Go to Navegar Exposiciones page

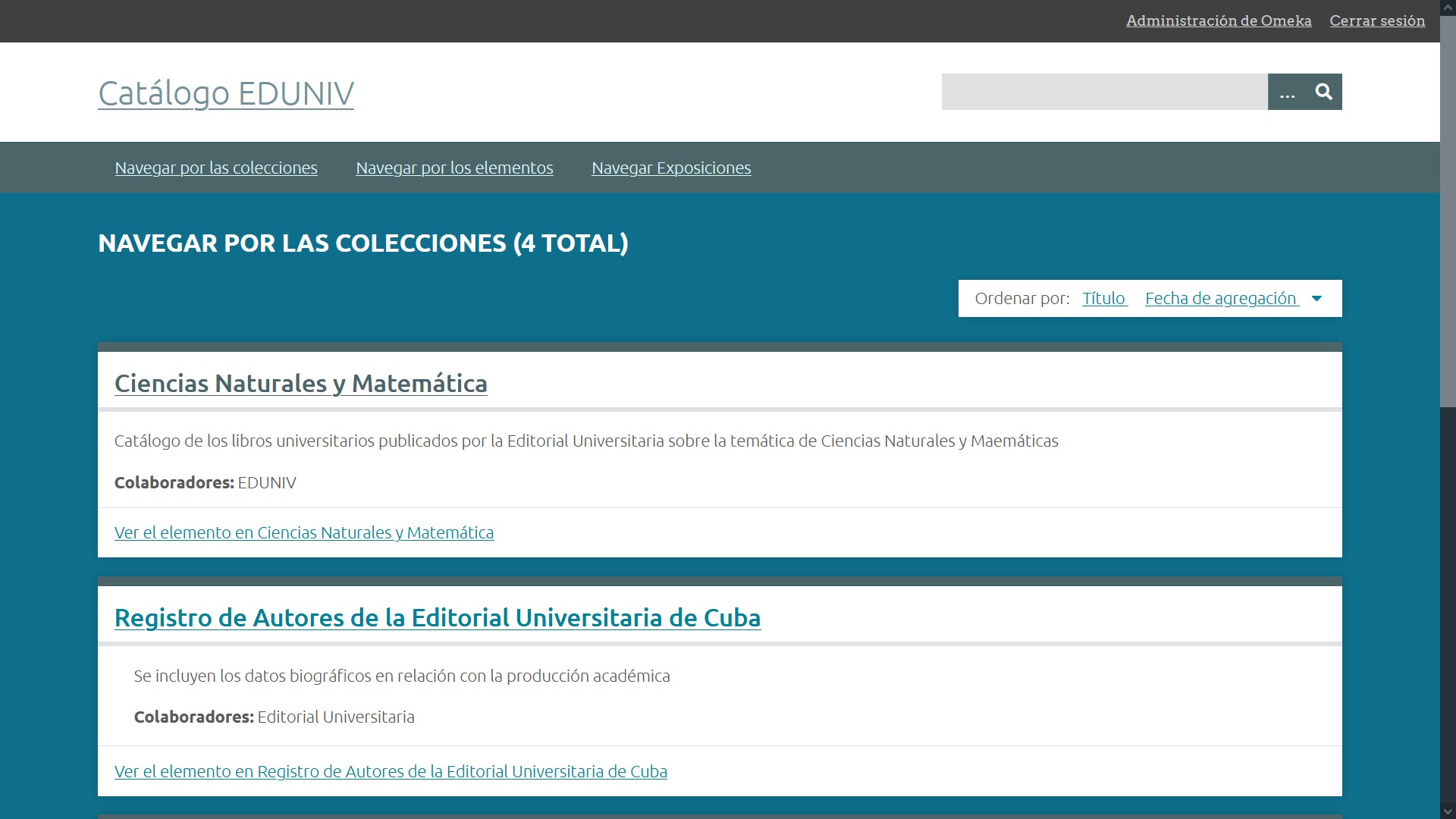coord(671,168)
